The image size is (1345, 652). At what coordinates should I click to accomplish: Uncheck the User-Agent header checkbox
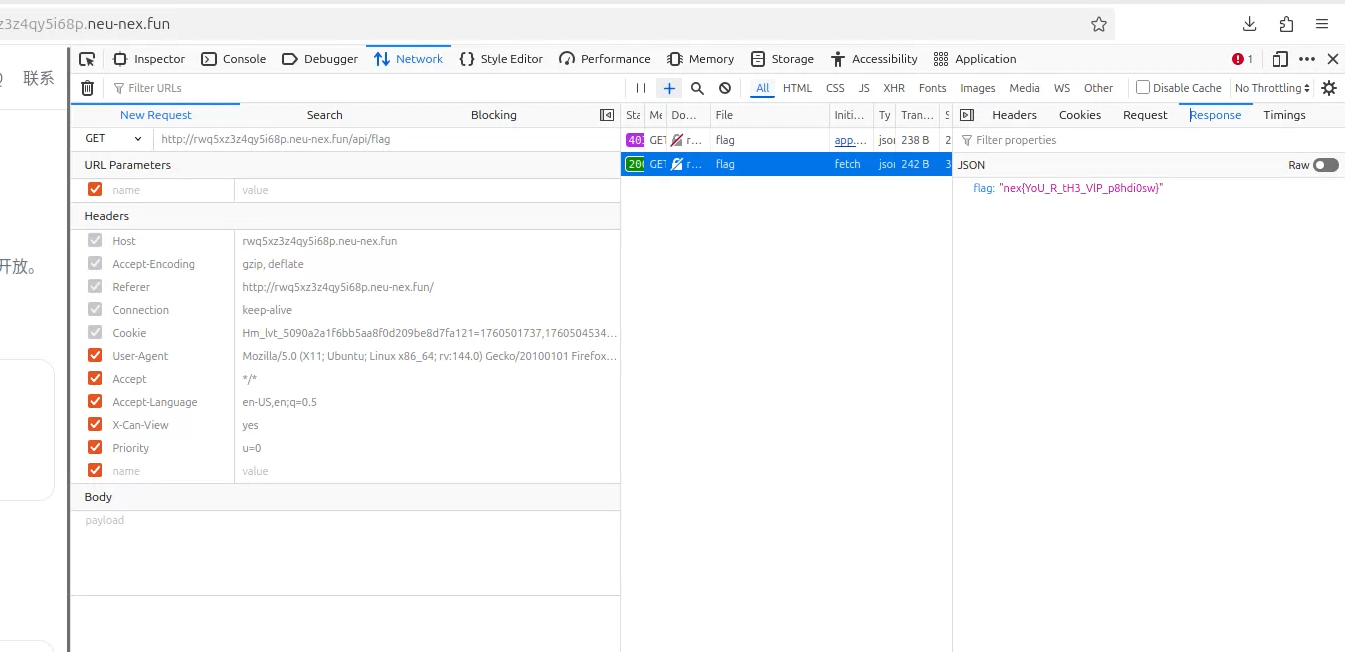point(95,356)
